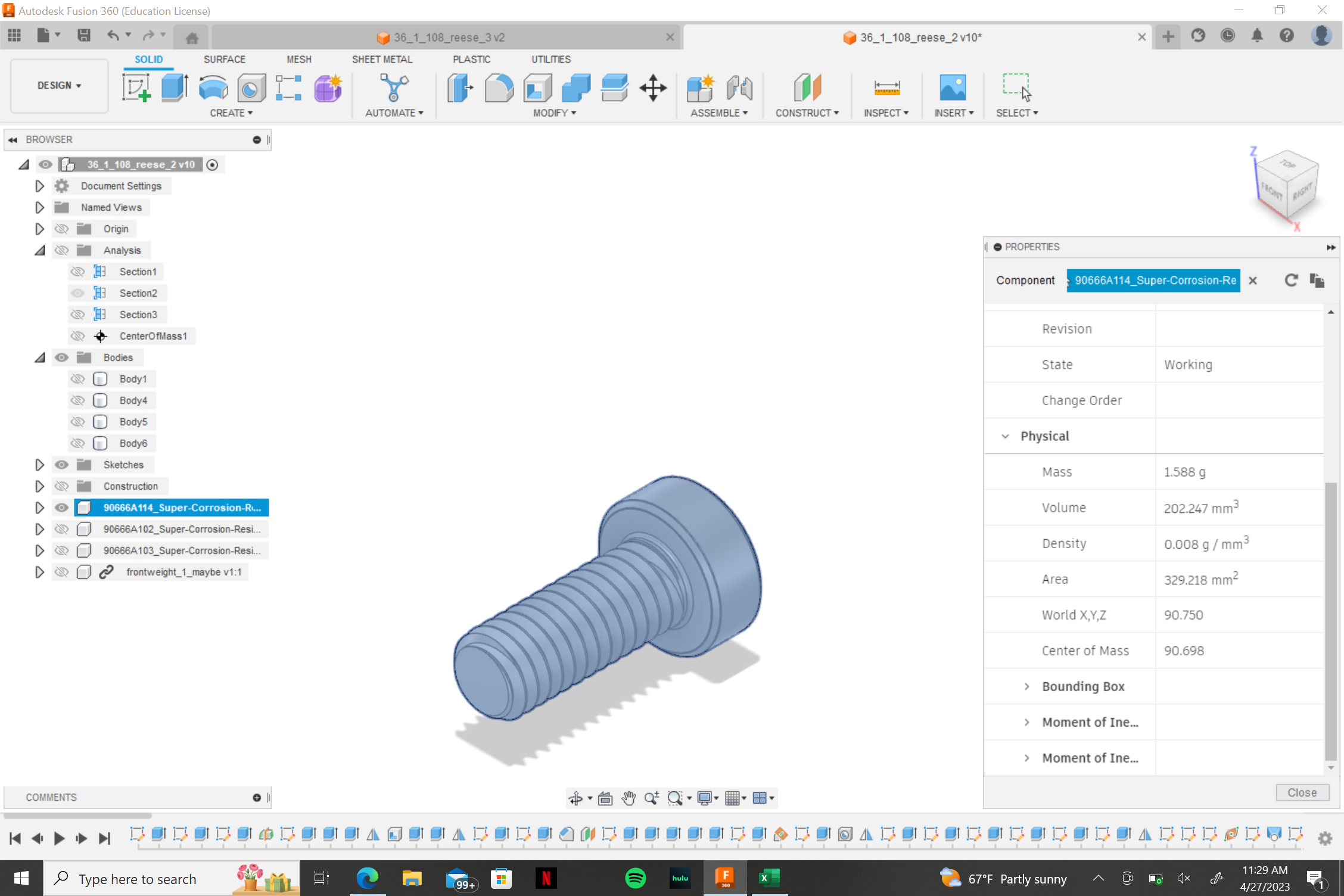The image size is (1344, 896).
Task: Select the Joint tool in Assemble
Action: pos(739,88)
